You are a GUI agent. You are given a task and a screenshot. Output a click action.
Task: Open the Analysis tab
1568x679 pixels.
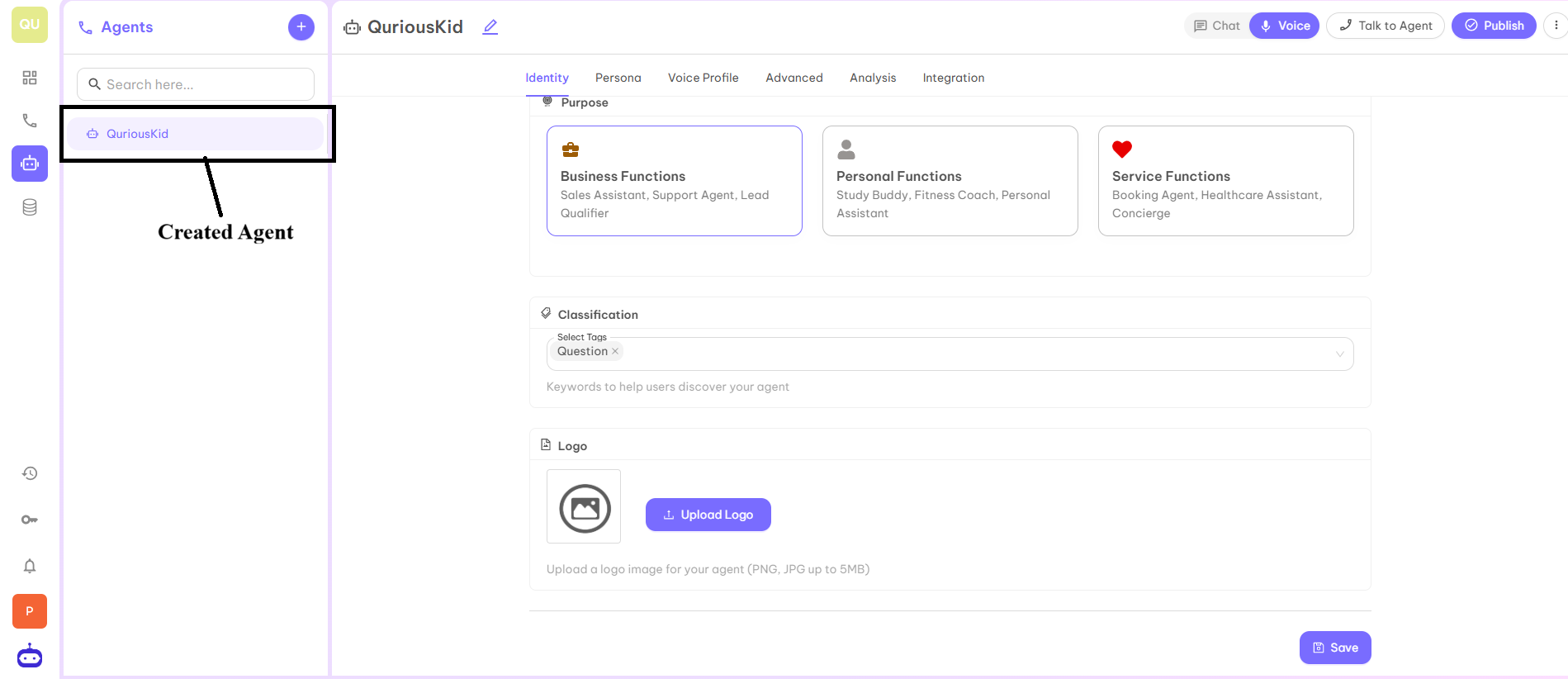(873, 78)
